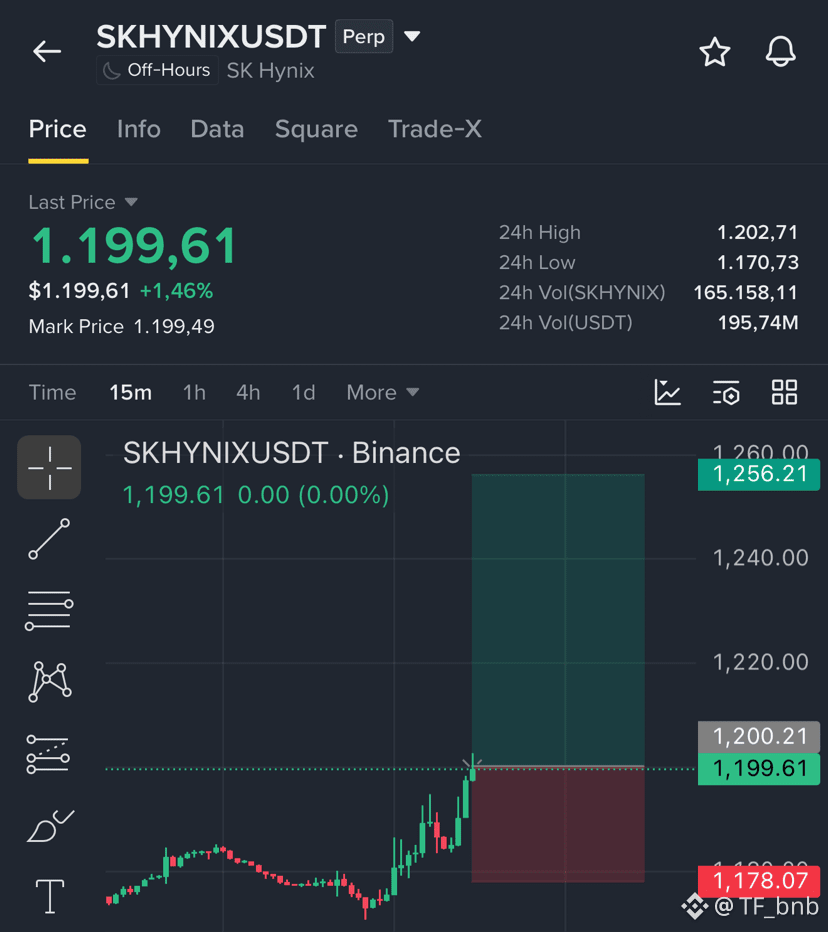Select the XABCD pattern tool
This screenshot has height=932, width=828.
(50, 681)
